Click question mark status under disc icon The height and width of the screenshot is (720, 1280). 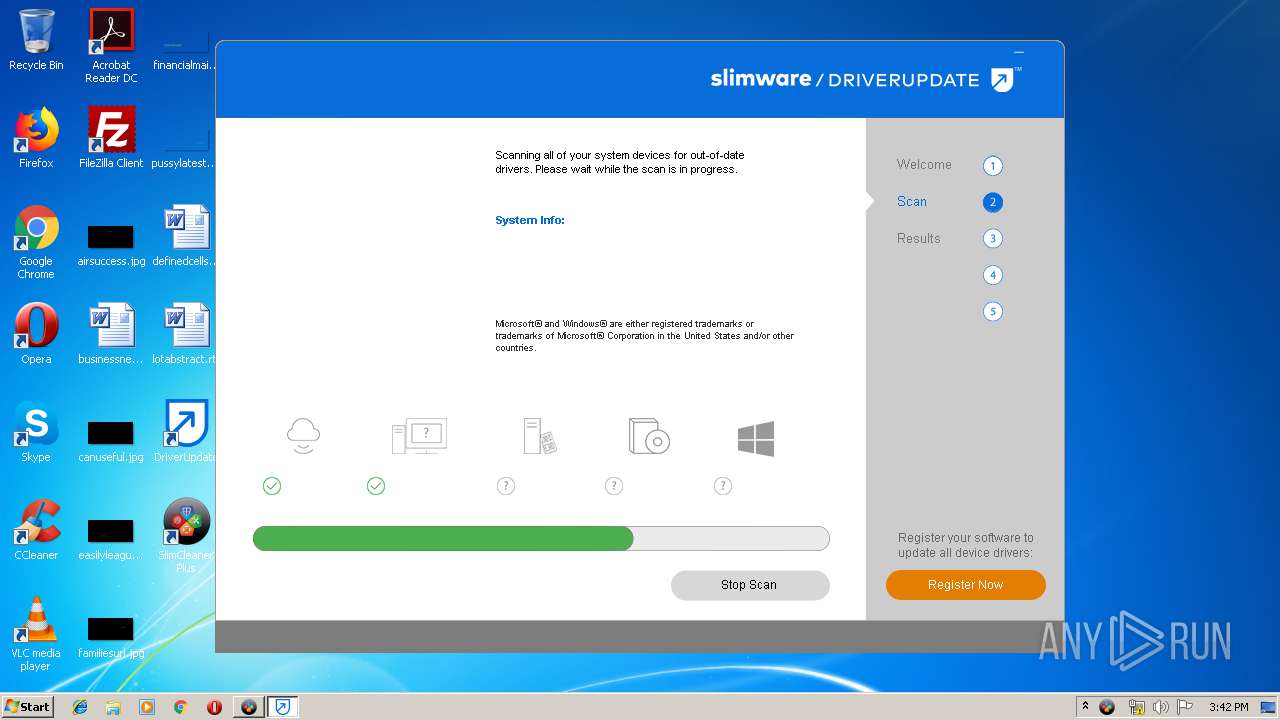click(x=614, y=486)
